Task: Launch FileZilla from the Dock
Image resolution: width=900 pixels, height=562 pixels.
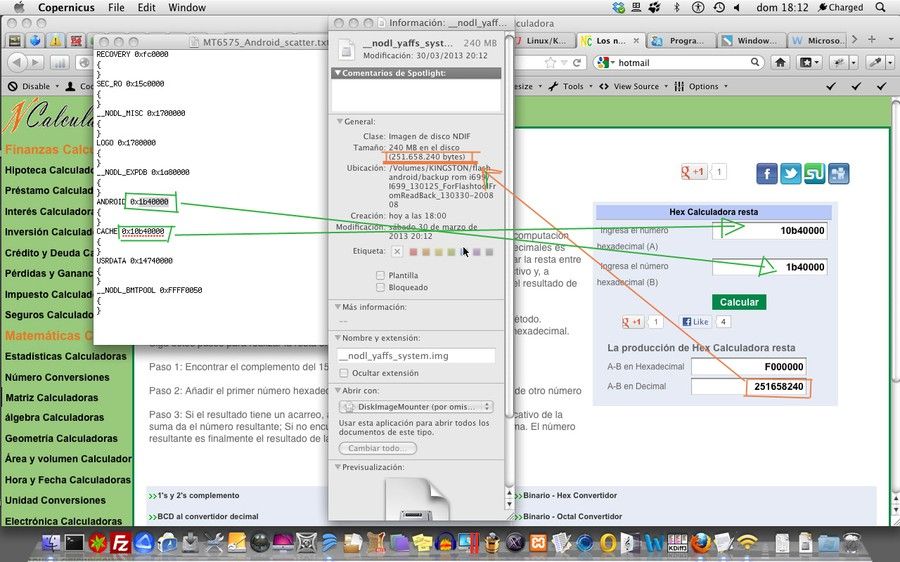Action: (121, 542)
